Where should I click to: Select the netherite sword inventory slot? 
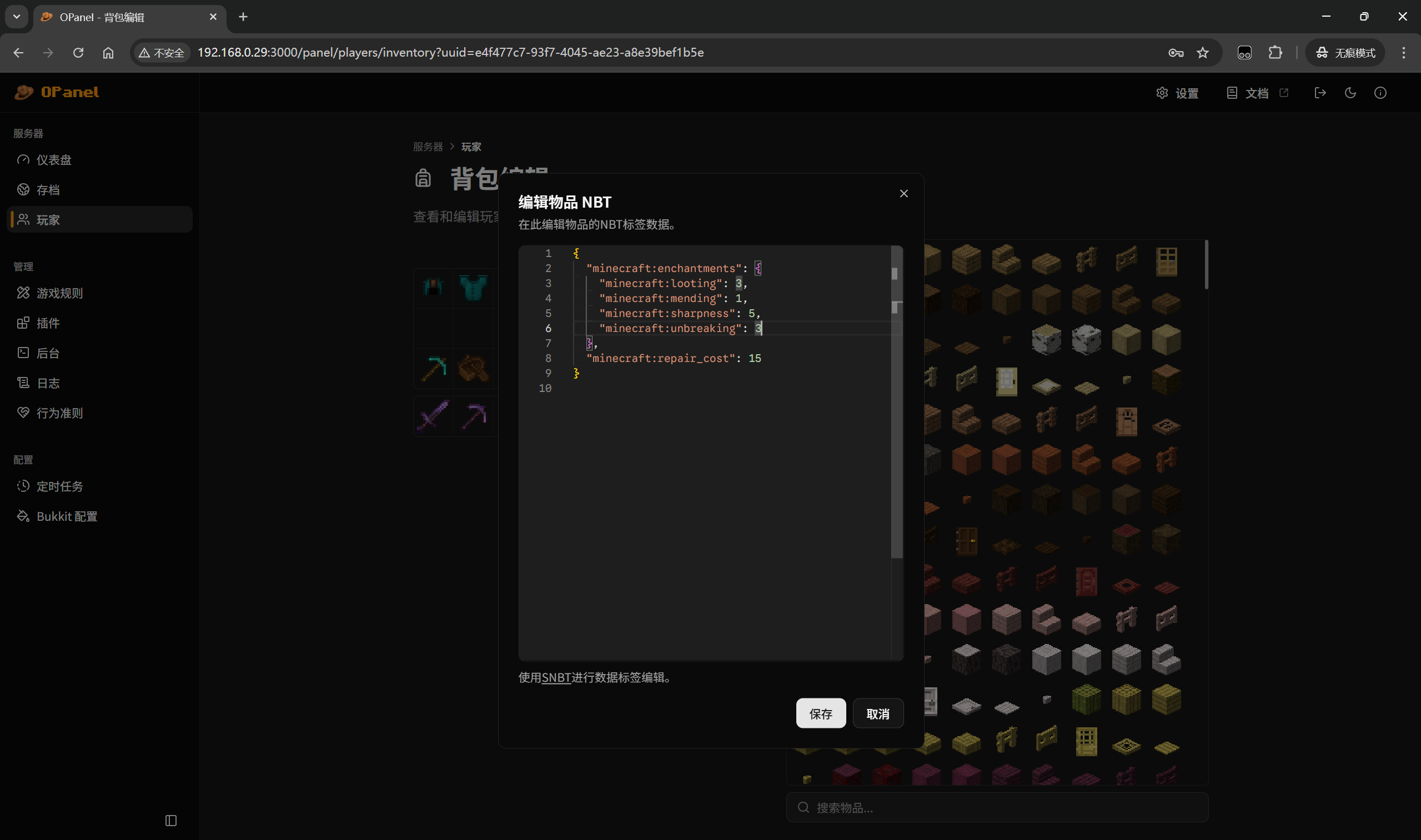coord(433,416)
